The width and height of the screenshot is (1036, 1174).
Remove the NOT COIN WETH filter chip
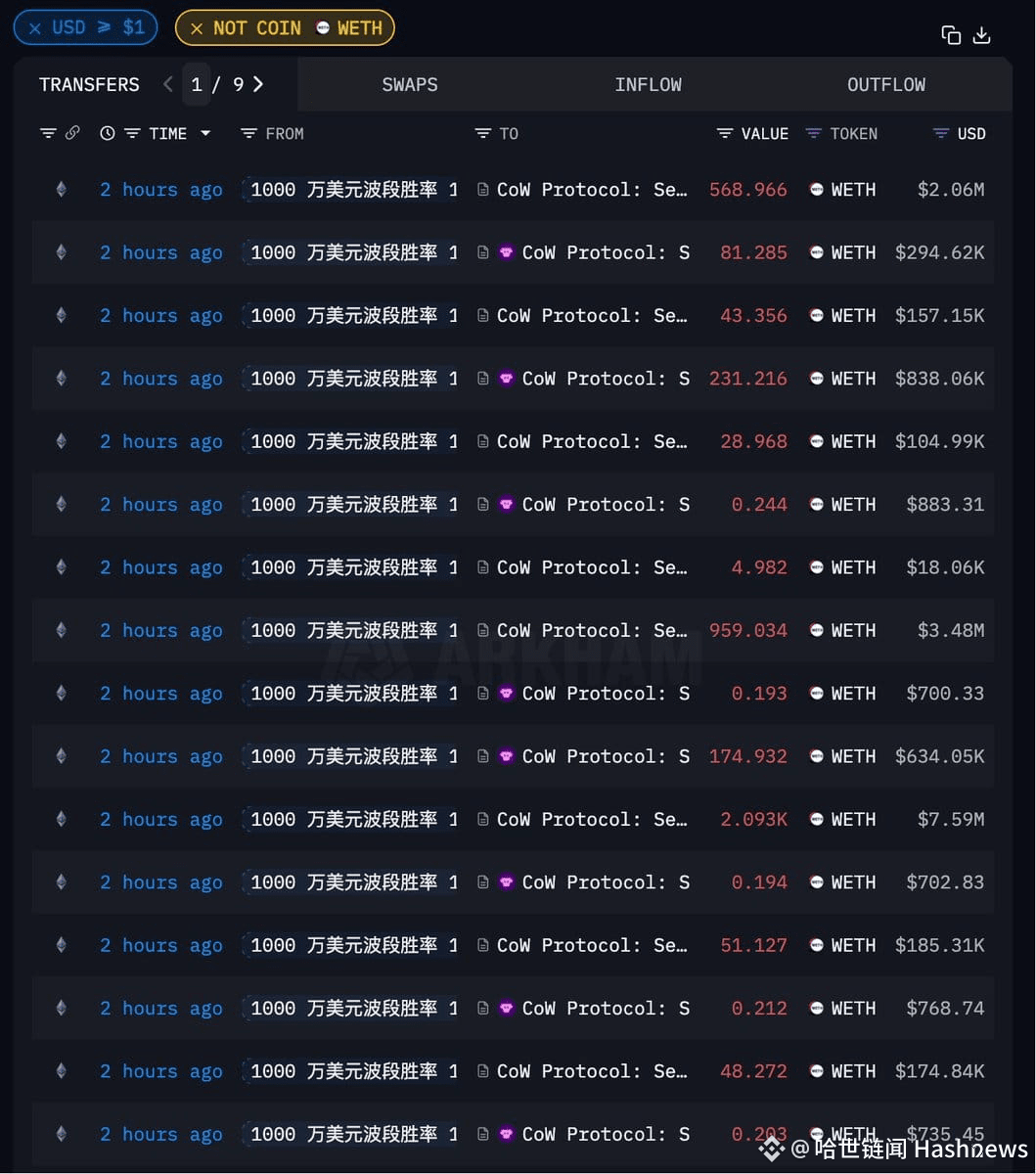tap(197, 28)
